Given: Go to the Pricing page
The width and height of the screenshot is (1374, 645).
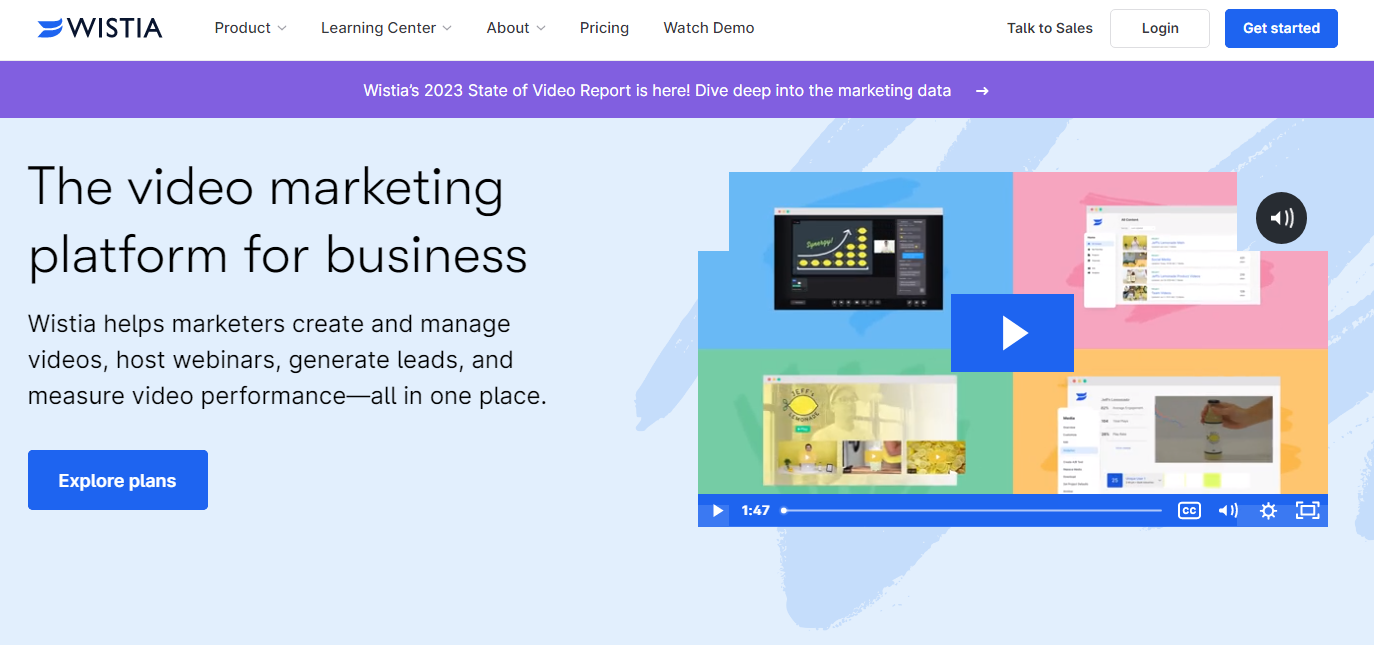Looking at the screenshot, I should [x=604, y=28].
